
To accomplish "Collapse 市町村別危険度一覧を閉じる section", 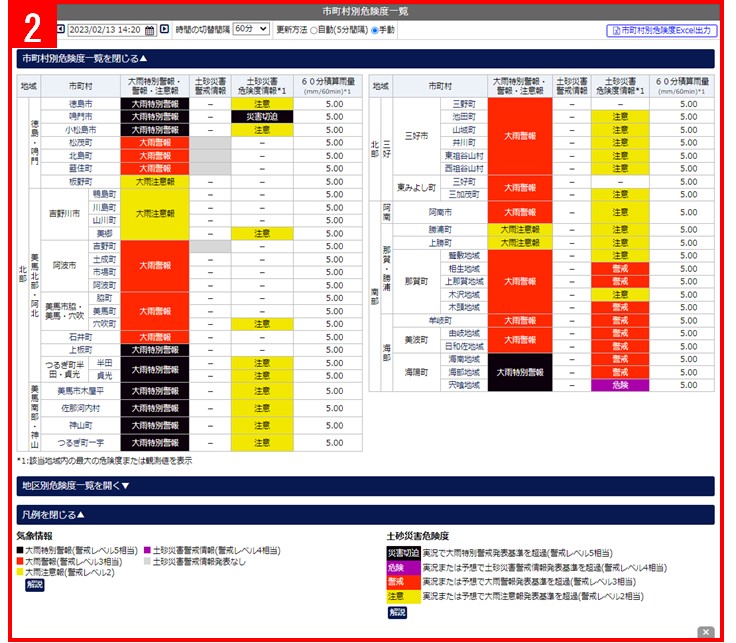I will pyautogui.click(x=365, y=59).
